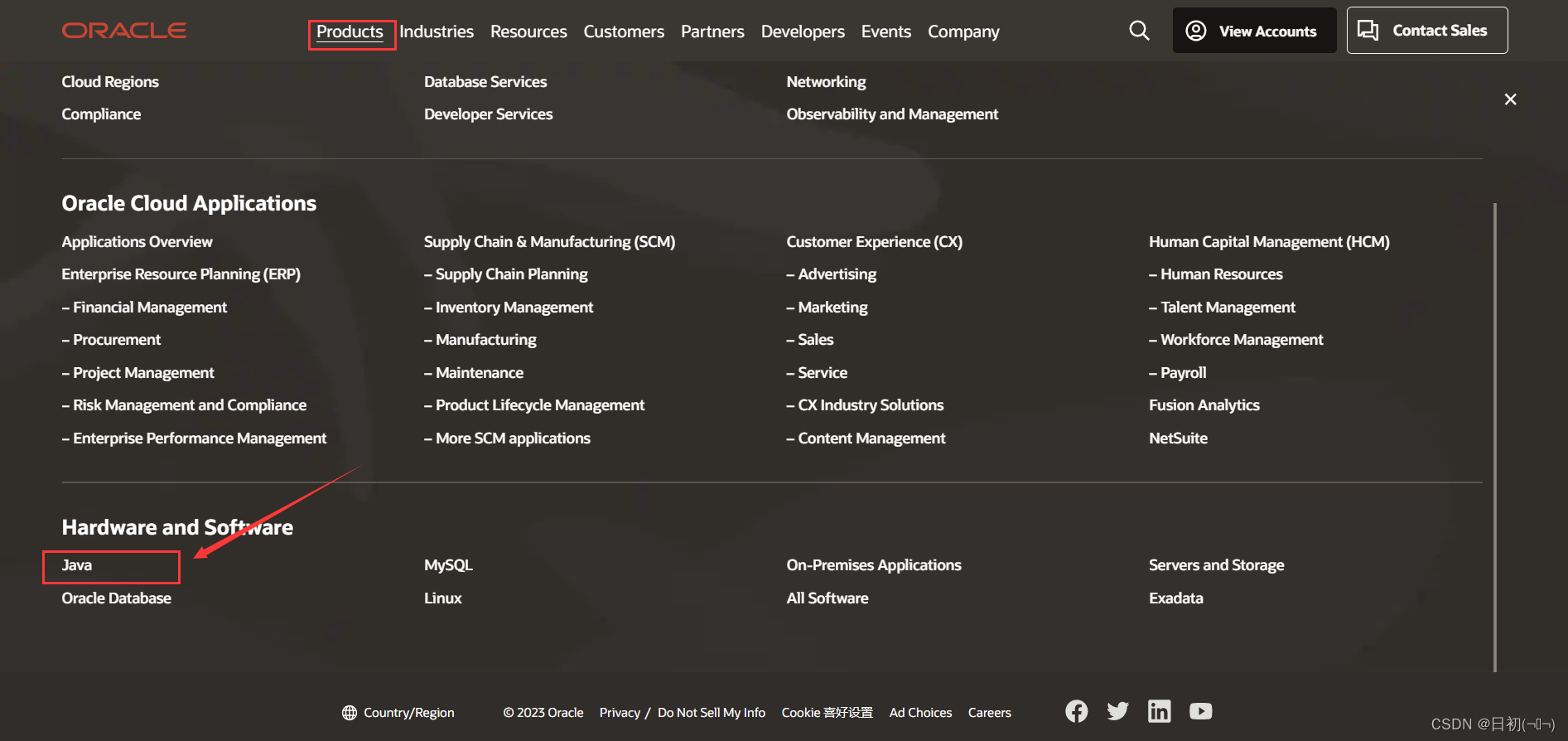Select the Marketing link

click(x=827, y=308)
